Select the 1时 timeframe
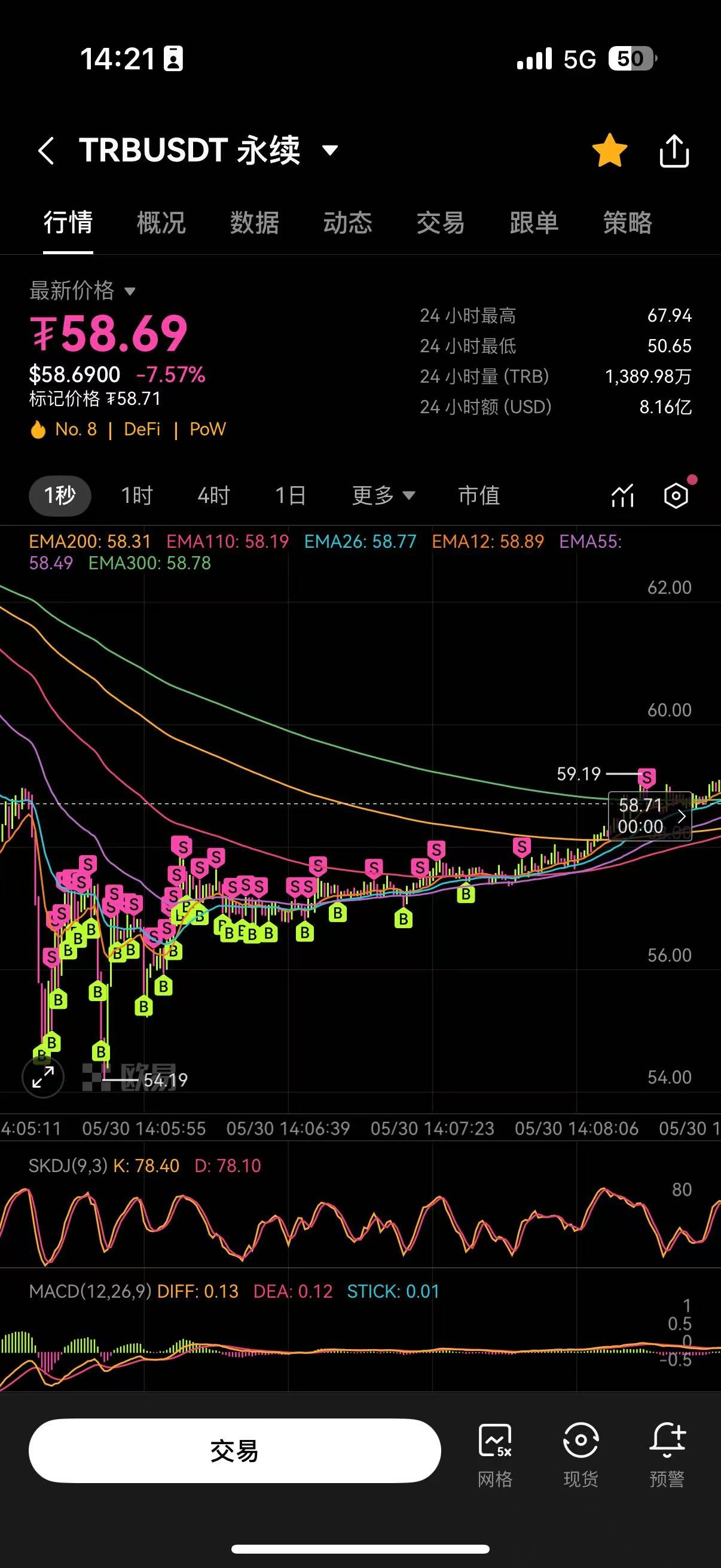721x1568 pixels. point(137,496)
